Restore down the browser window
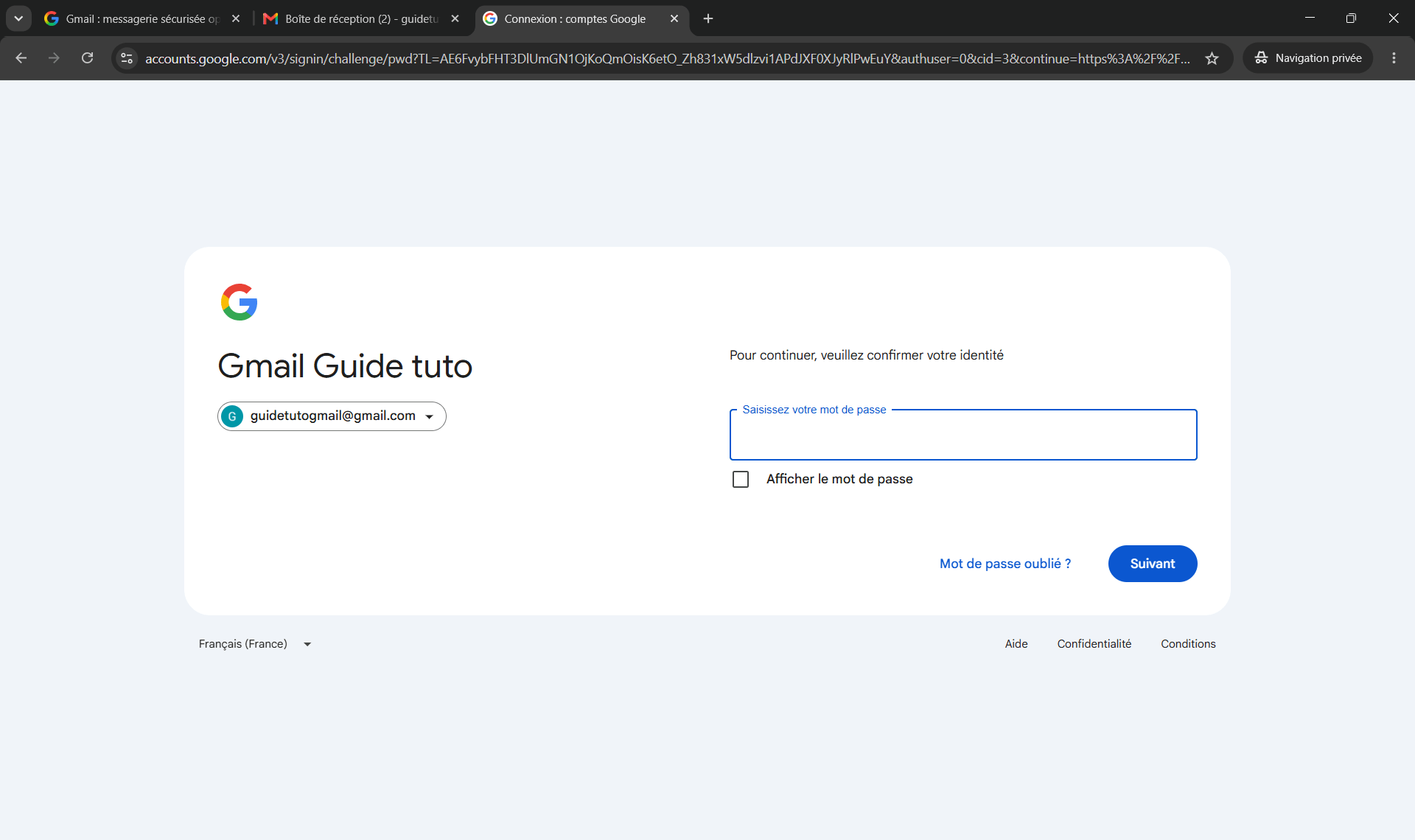Image resolution: width=1415 pixels, height=840 pixels. pos(1351,18)
